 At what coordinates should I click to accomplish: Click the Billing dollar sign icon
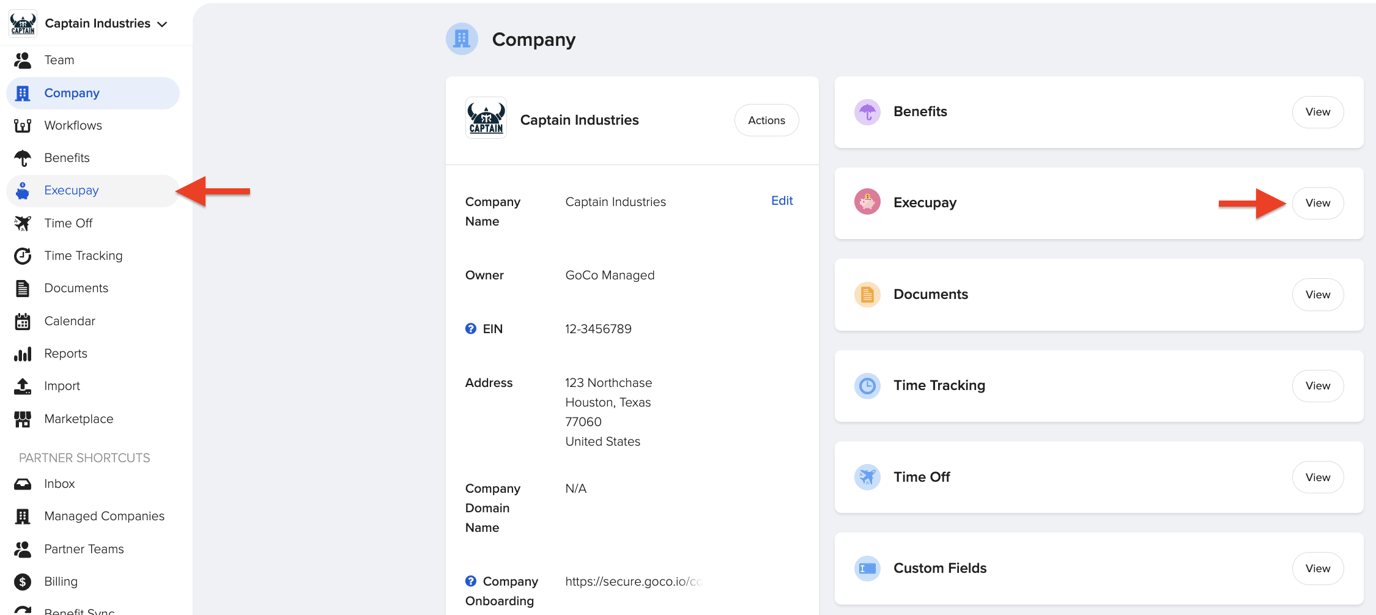tap(22, 582)
